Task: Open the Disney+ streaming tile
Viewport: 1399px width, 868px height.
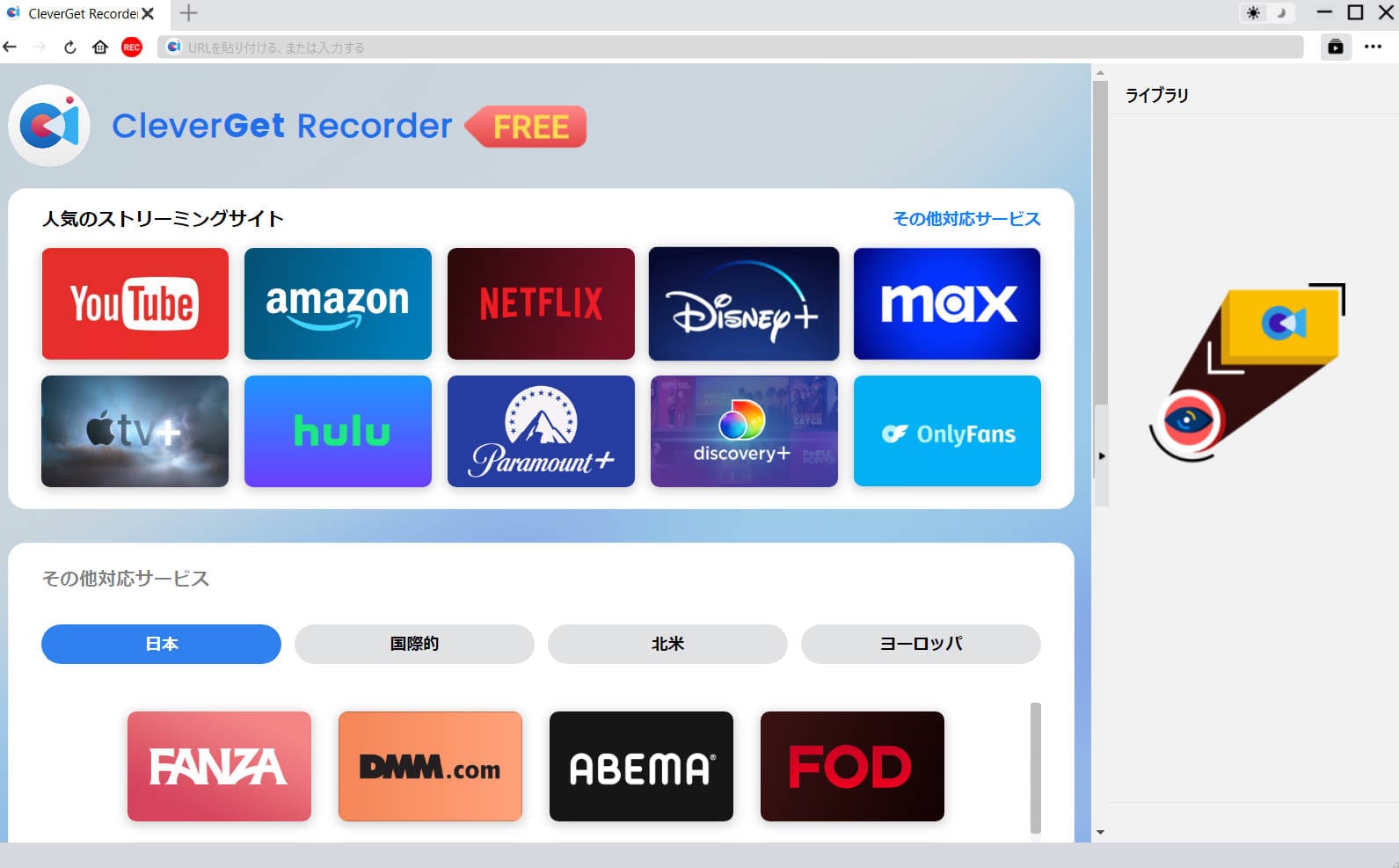Action: tap(744, 303)
